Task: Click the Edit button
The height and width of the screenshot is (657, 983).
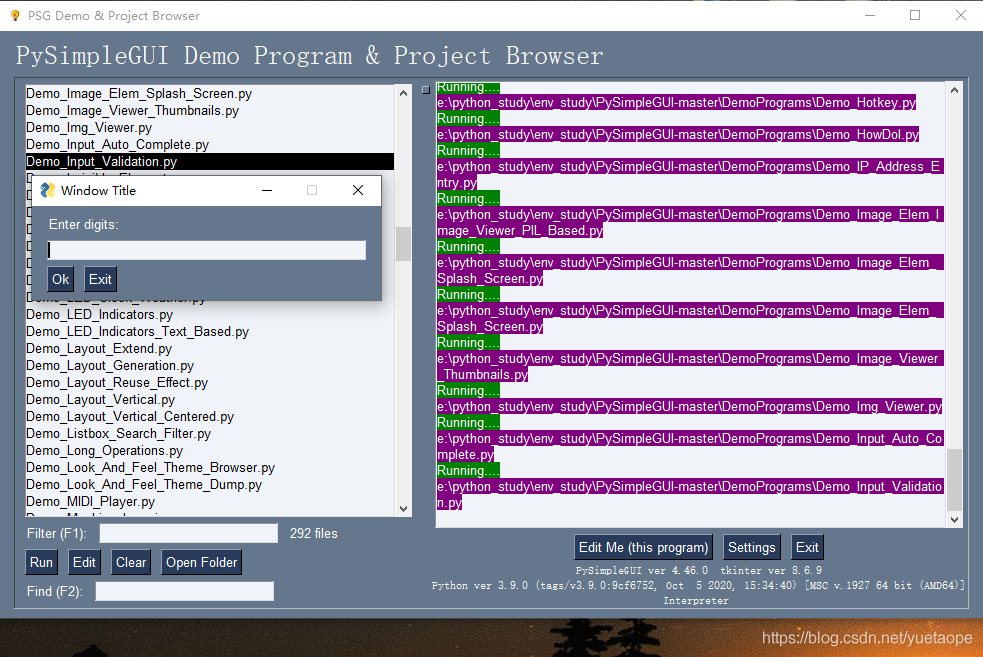Action: (x=84, y=562)
